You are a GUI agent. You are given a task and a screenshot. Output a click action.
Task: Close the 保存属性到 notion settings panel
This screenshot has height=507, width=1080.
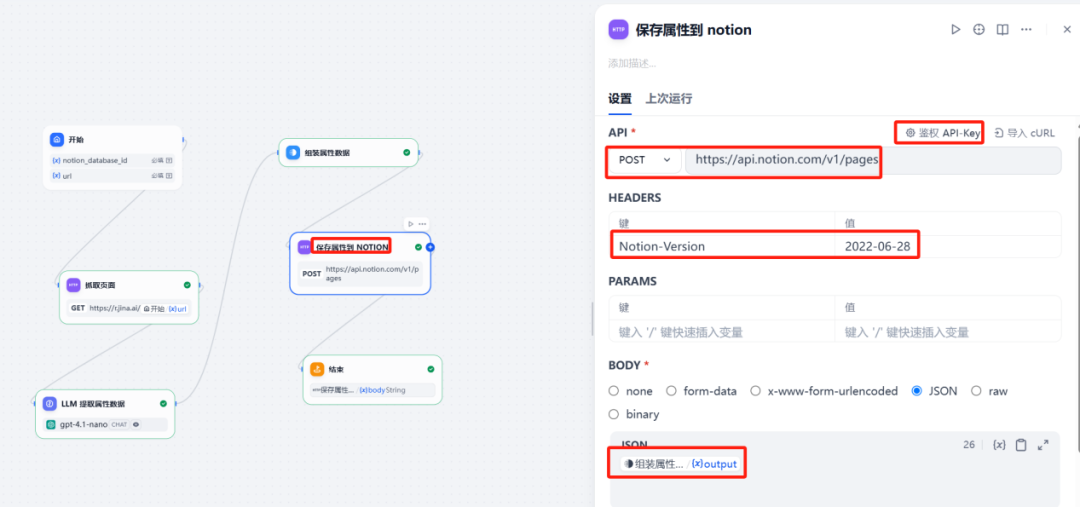tap(1067, 30)
